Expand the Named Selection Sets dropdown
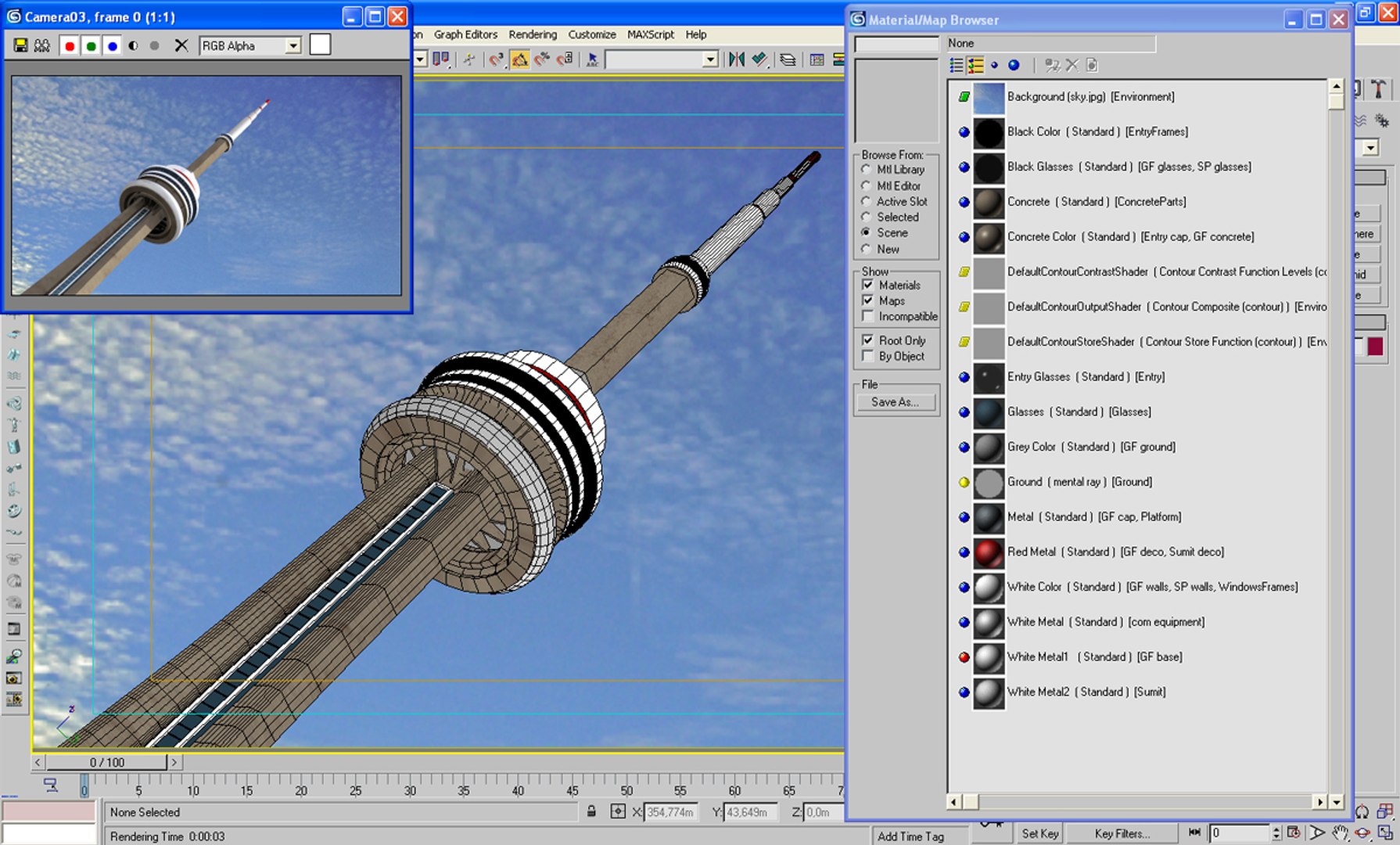Screen dimensions: 1400x845 (710, 59)
